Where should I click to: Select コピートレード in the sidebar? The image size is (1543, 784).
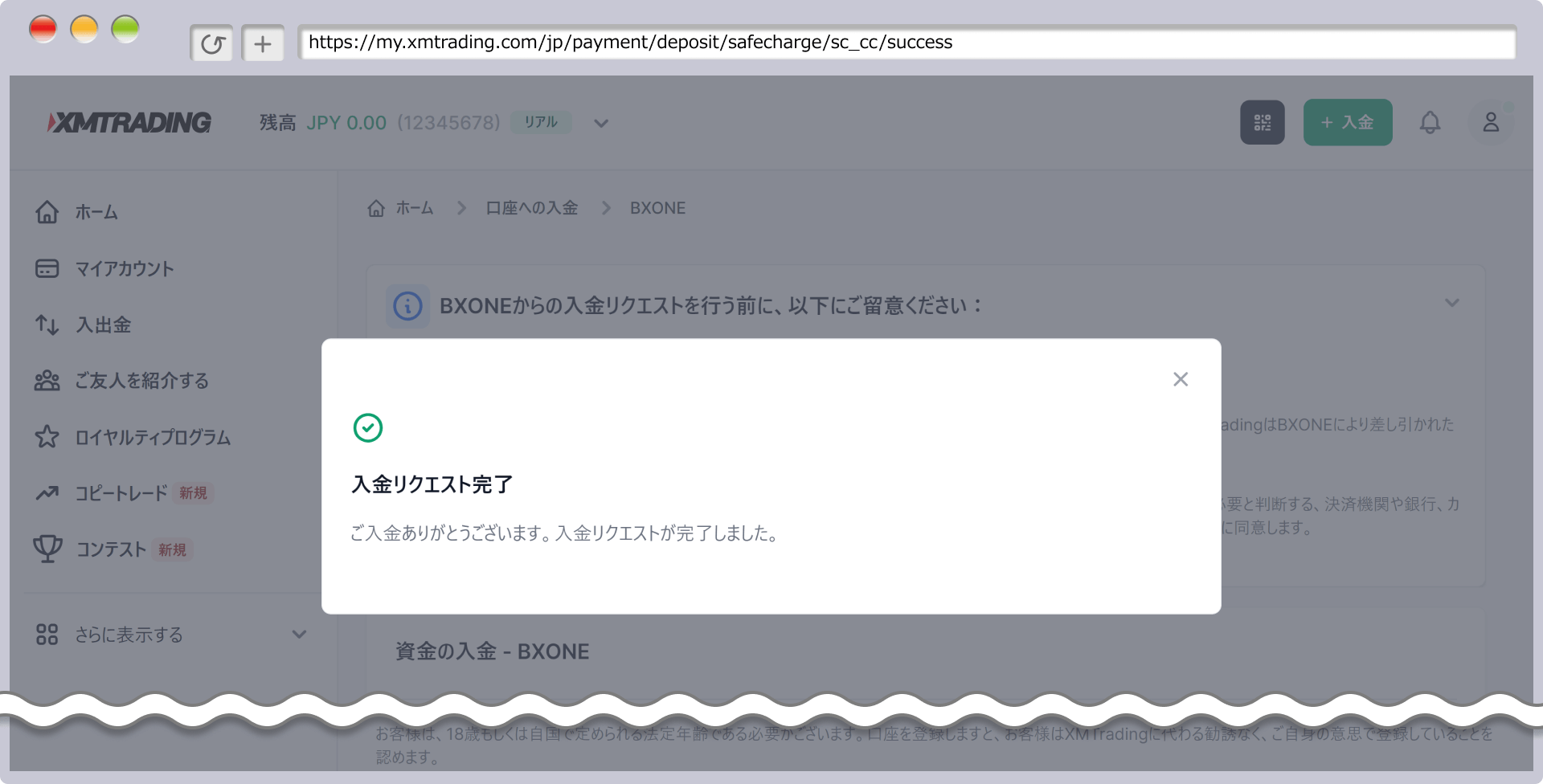click(121, 493)
